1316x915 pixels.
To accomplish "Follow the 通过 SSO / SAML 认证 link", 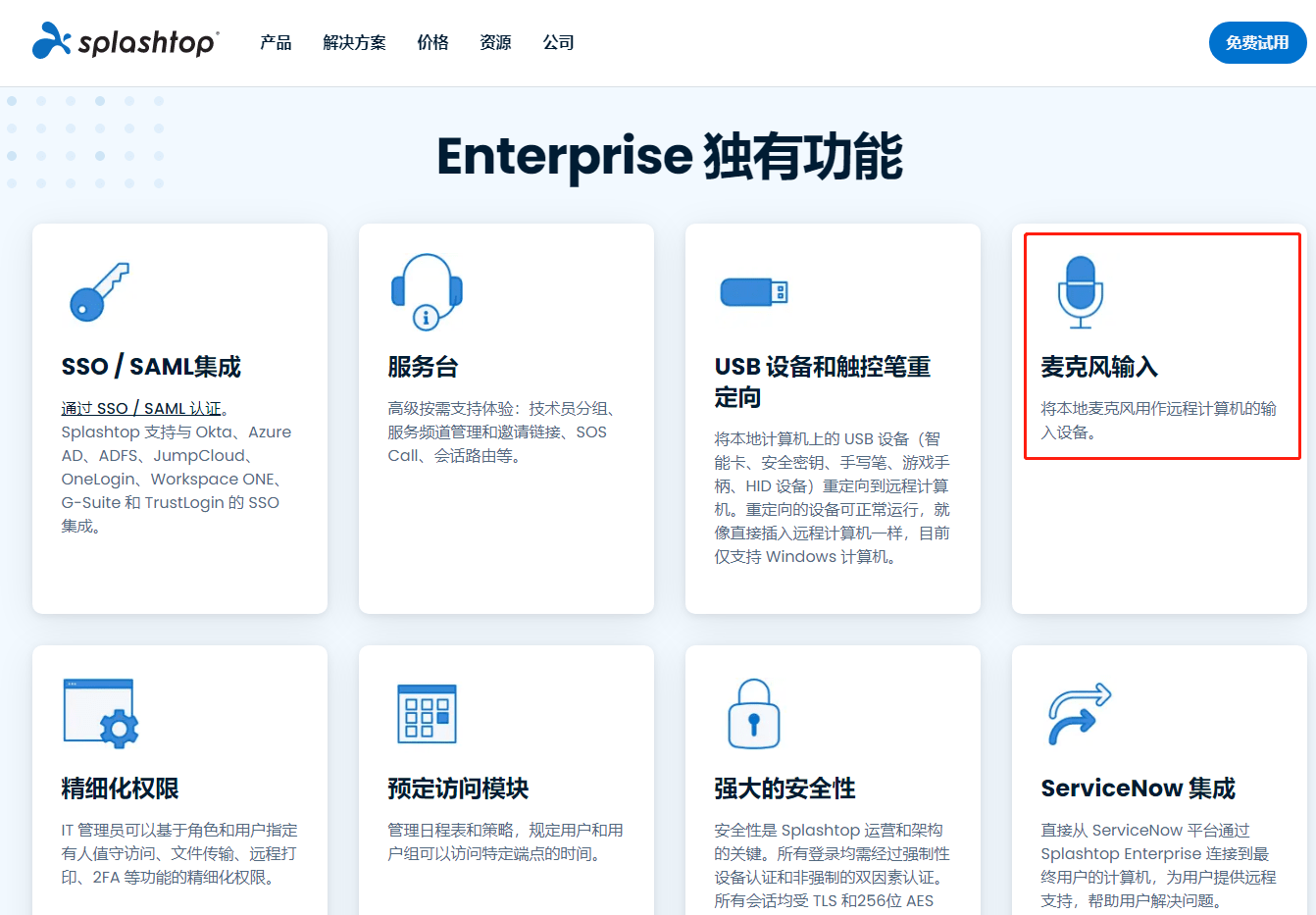I will tap(142, 408).
